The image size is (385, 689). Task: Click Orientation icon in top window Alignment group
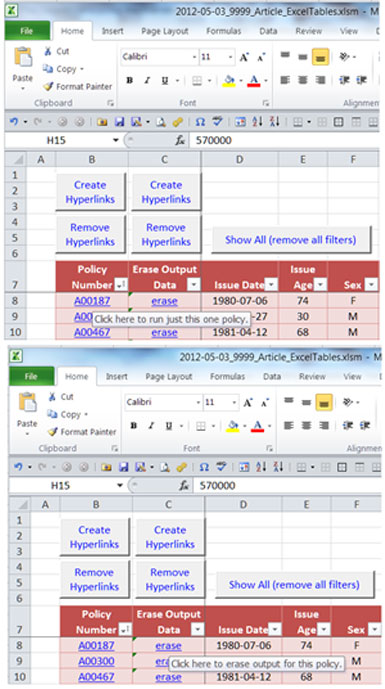tap(344, 57)
